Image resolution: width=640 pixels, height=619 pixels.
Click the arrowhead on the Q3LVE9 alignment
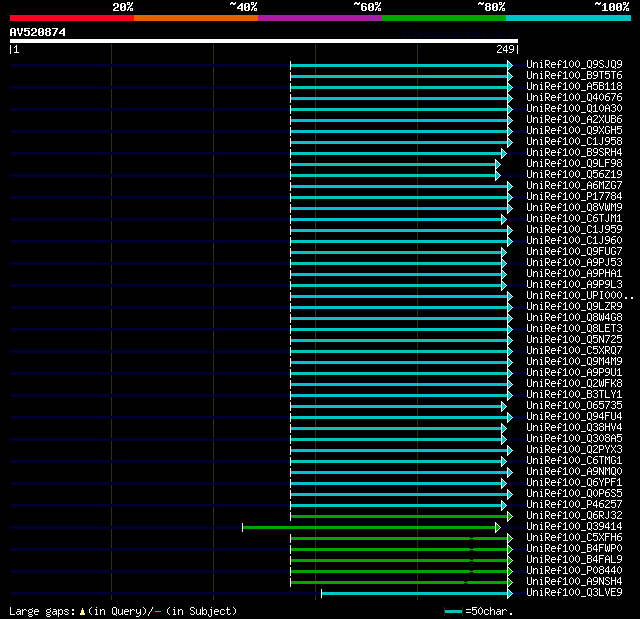point(509,593)
